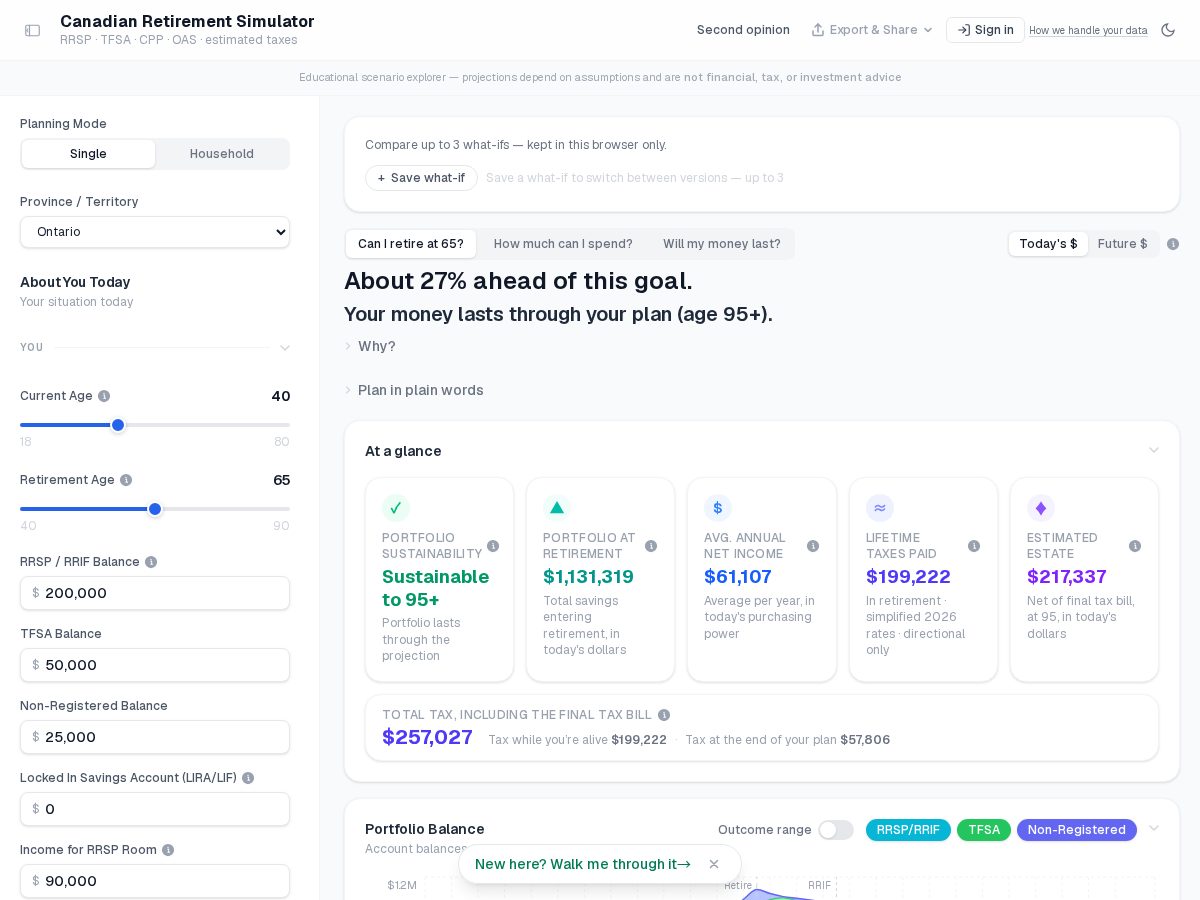Screen dimensions: 1200x900
Task: Collapse the YOU section chevron
Action: [x=285, y=348]
